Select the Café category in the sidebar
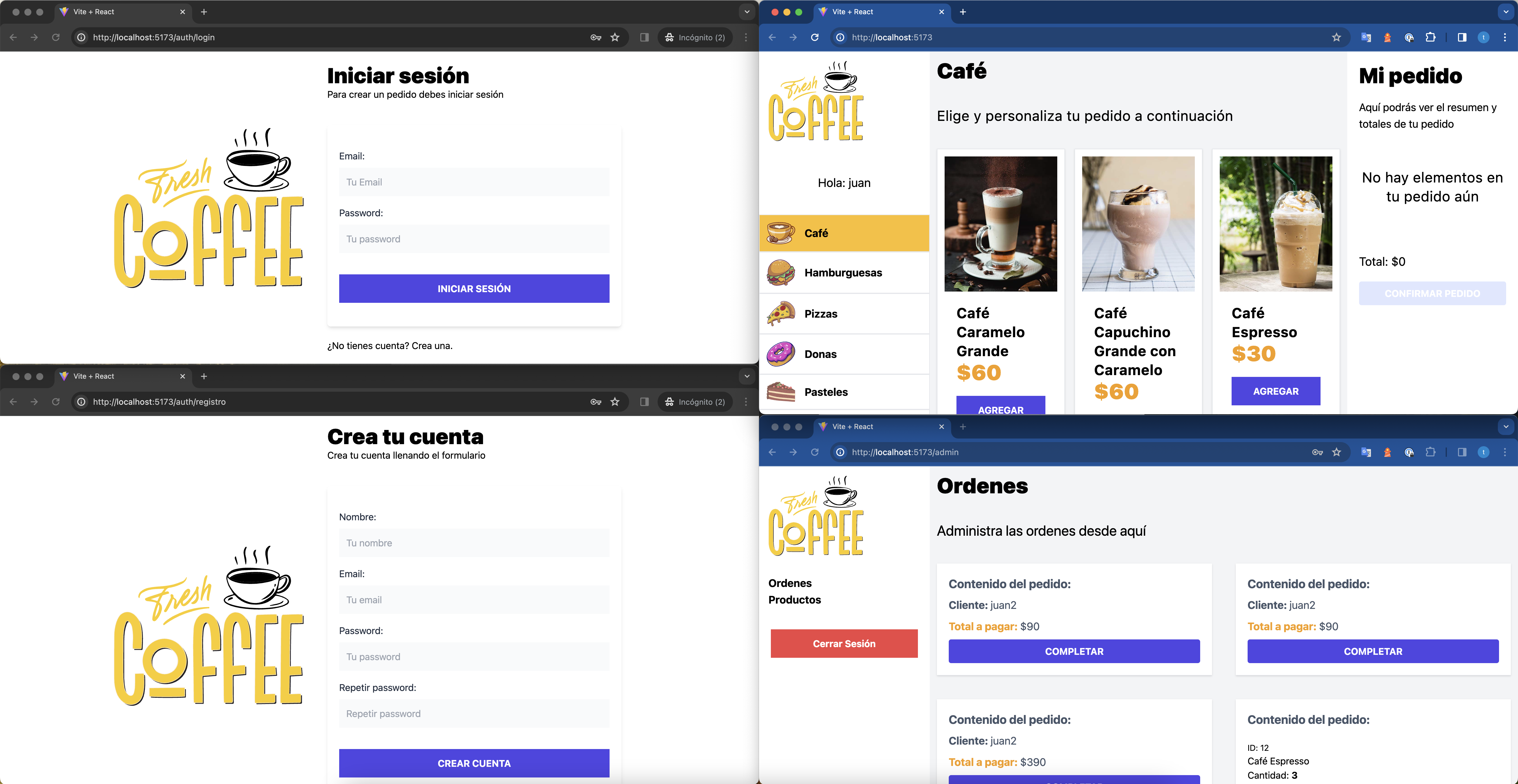Viewport: 1518px width, 784px height. (x=844, y=233)
